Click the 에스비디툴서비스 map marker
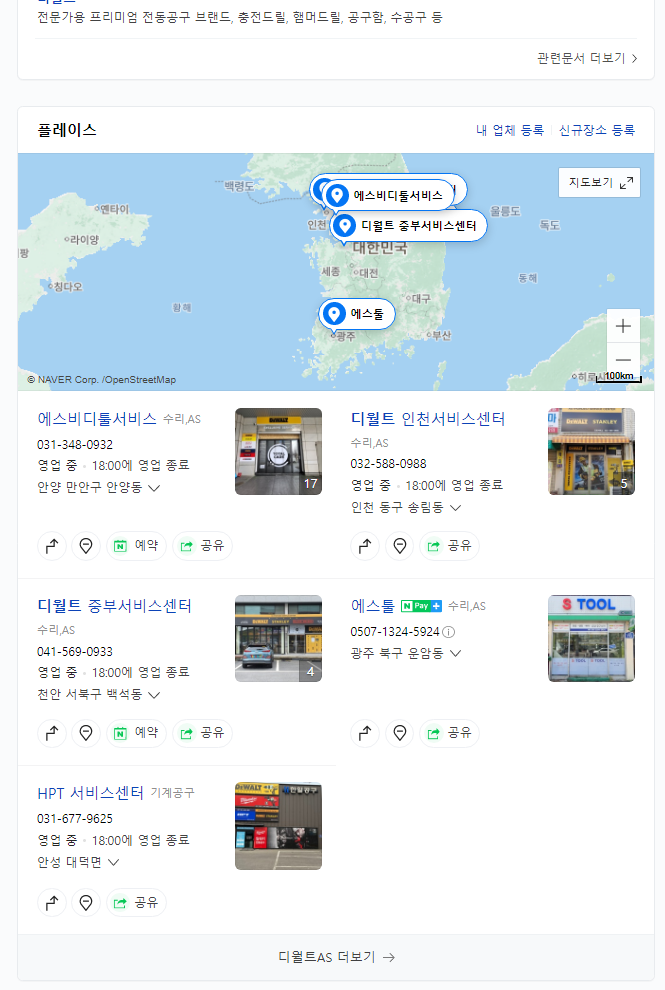Screen dimensions: 665x990 [388, 196]
